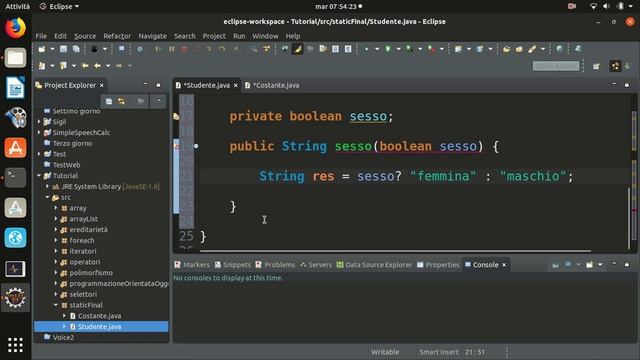Open the Eclipse application menu in top bar
The image size is (640, 360).
click(60, 7)
